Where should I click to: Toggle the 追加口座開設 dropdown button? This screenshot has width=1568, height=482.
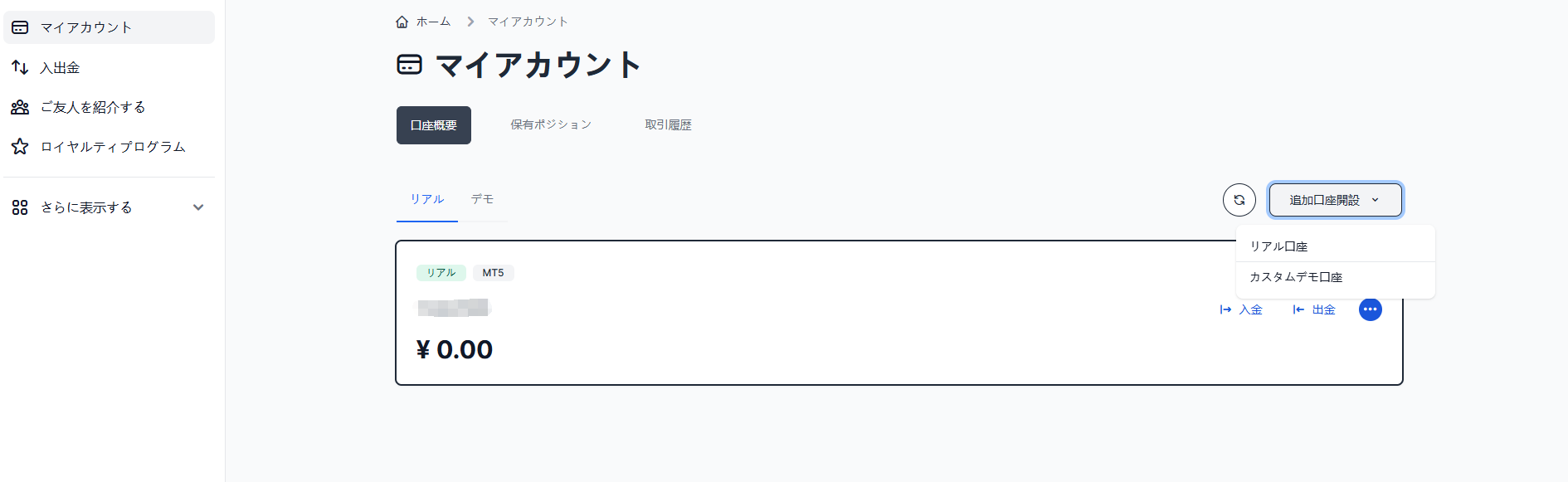[x=1335, y=200]
